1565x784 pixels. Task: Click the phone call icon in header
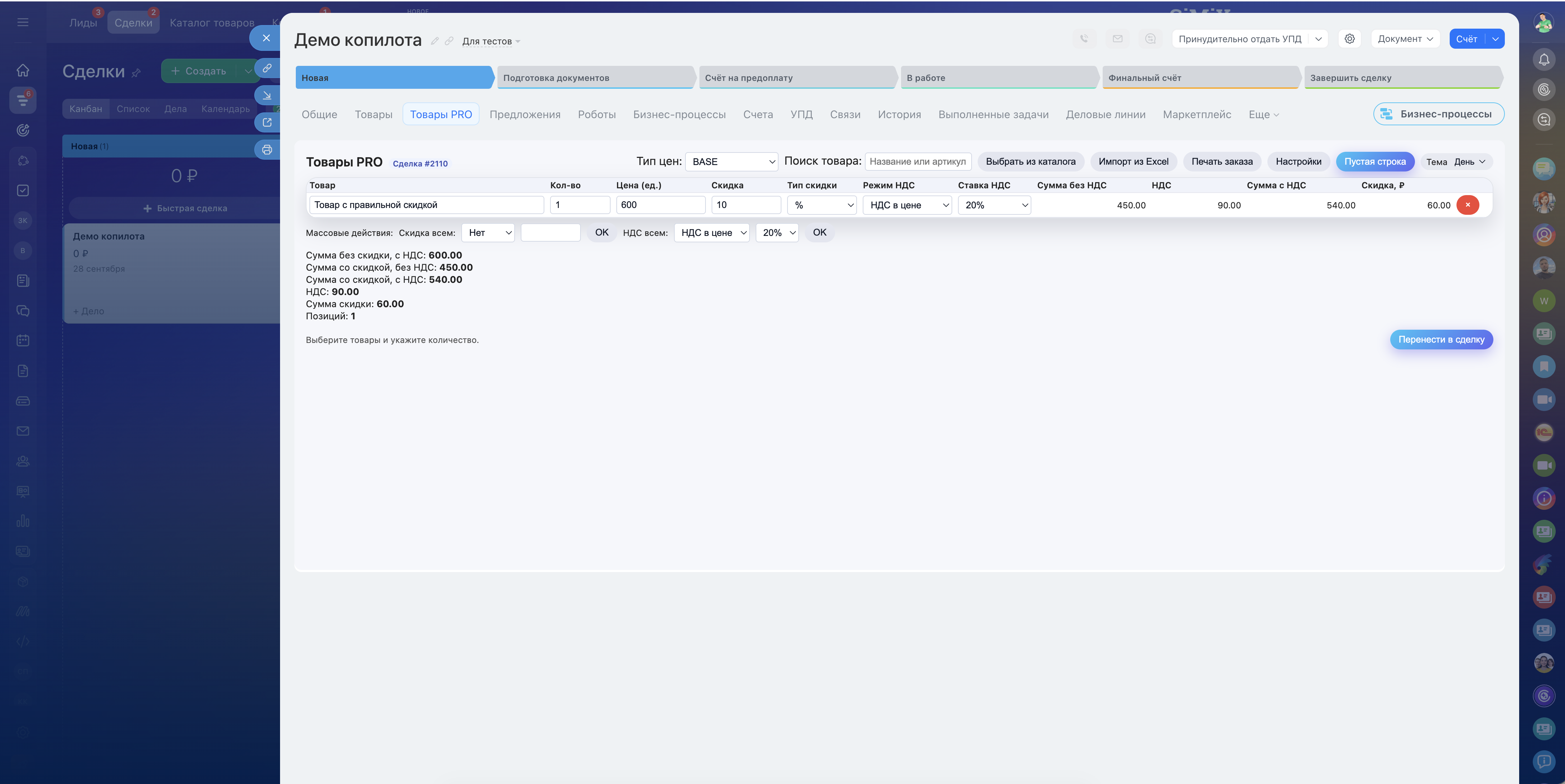coord(1084,39)
